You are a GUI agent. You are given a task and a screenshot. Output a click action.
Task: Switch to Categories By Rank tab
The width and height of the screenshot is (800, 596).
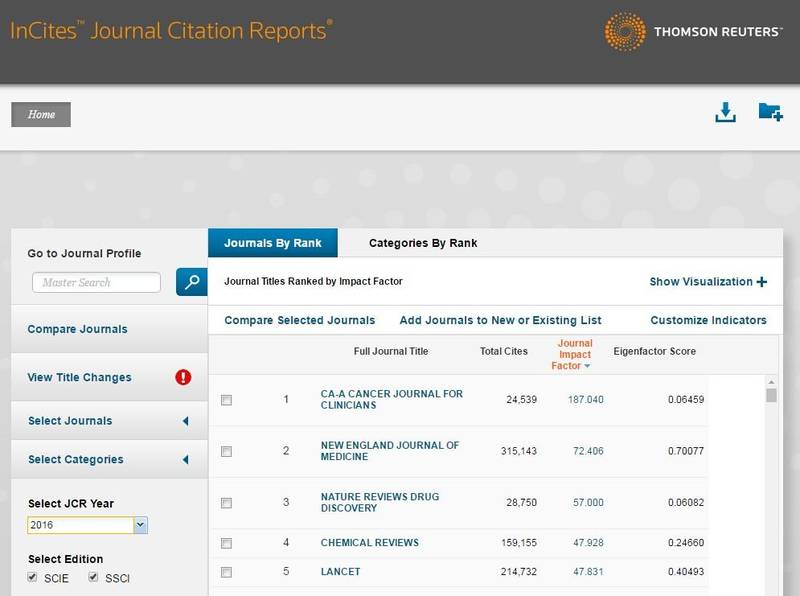423,243
